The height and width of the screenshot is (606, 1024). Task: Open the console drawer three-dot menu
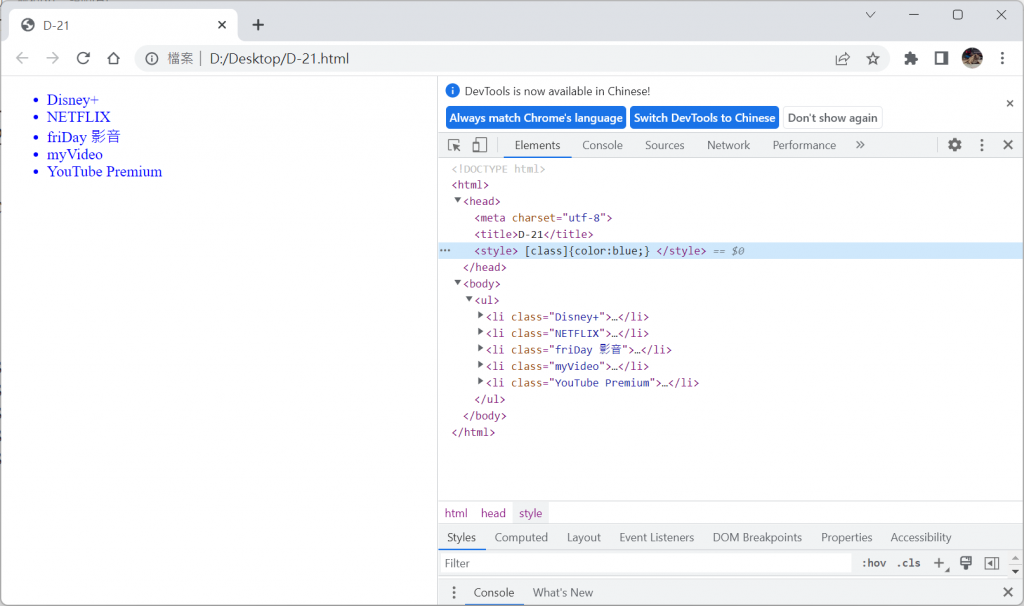tap(454, 592)
